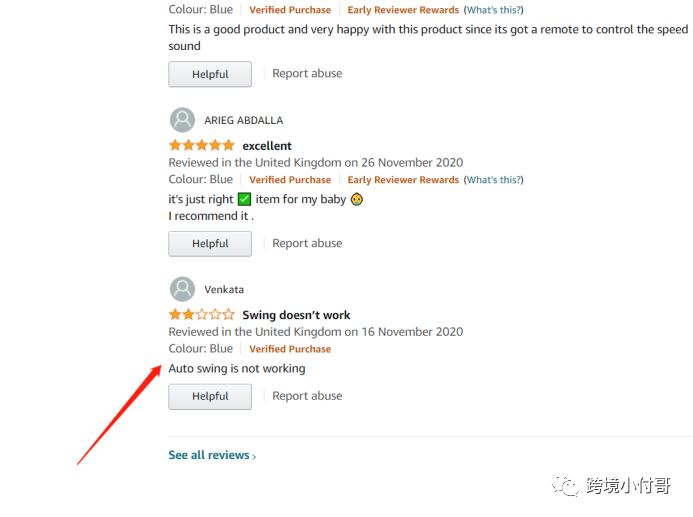Open What's this? link in top review

pos(493,10)
